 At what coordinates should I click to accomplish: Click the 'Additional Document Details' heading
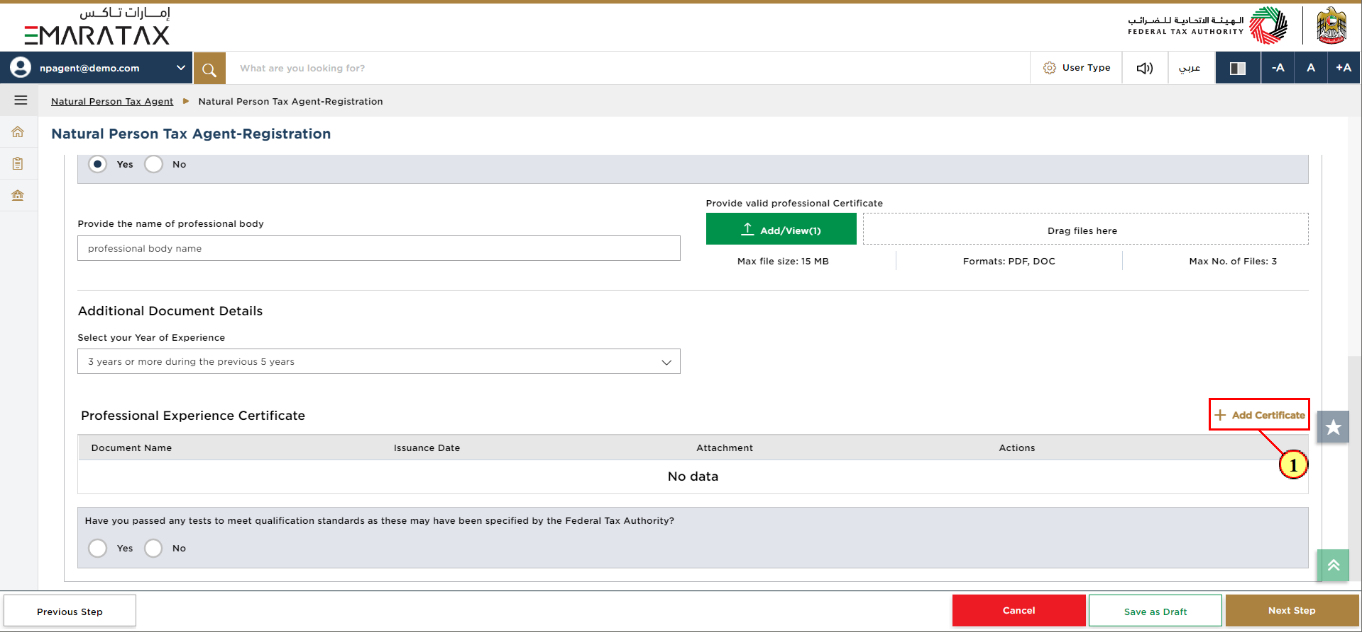[170, 311]
